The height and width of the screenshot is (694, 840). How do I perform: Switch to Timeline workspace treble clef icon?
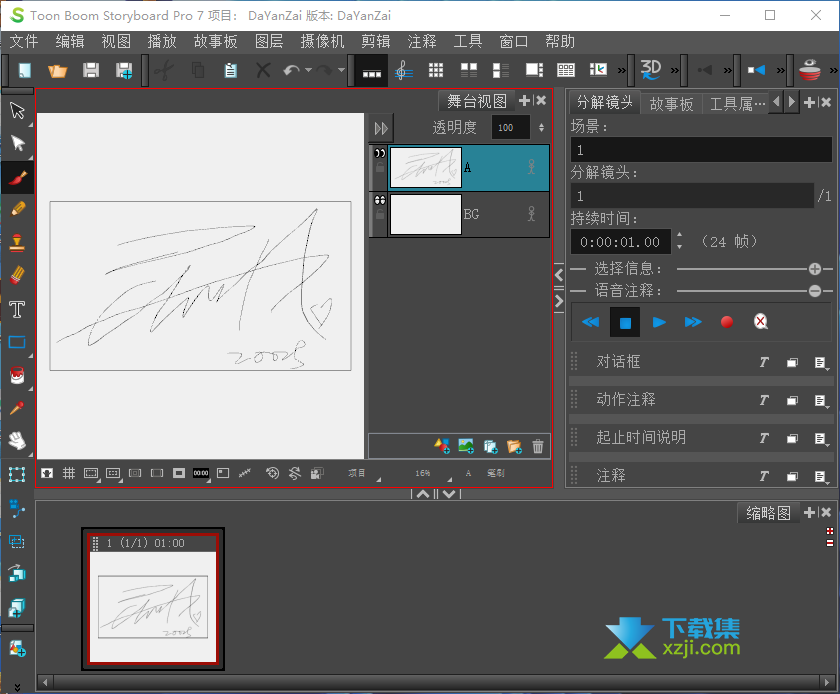tap(403, 70)
